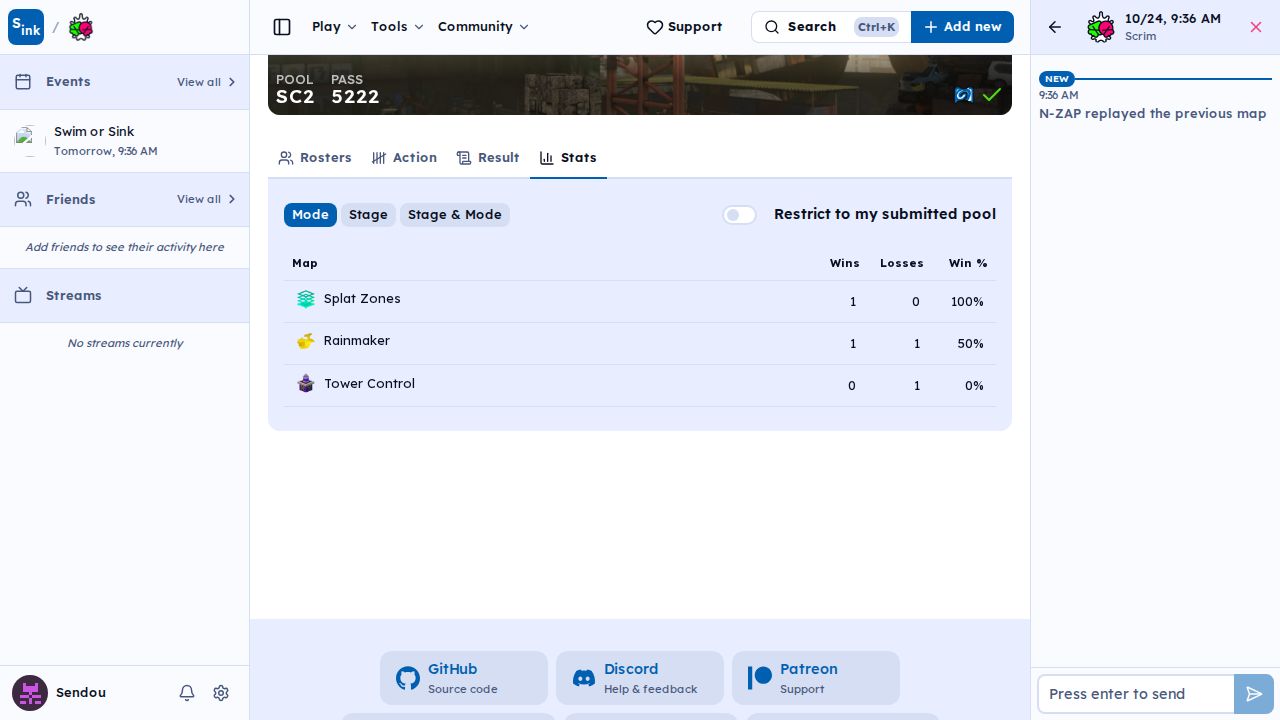Click the Splat Zones mode icon
This screenshot has height=720, width=1280.
[x=306, y=299]
